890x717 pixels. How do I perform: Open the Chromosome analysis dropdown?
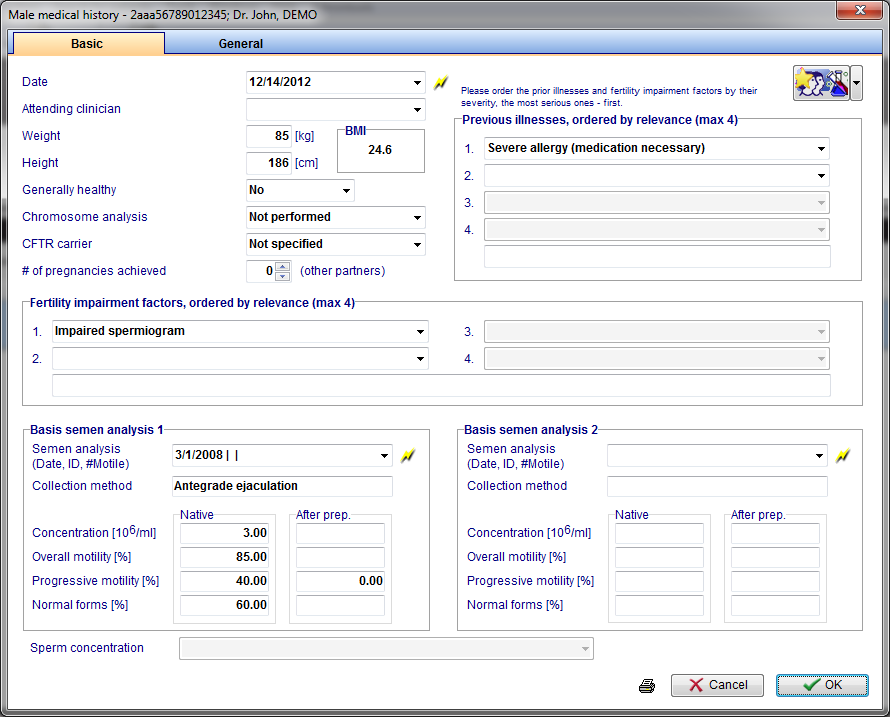pyautogui.click(x=417, y=217)
